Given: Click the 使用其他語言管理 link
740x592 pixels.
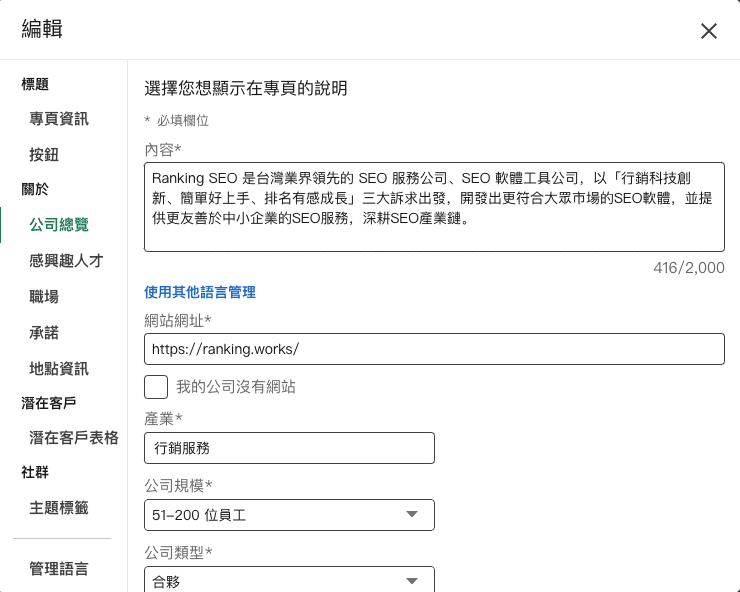Looking at the screenshot, I should pyautogui.click(x=200, y=292).
